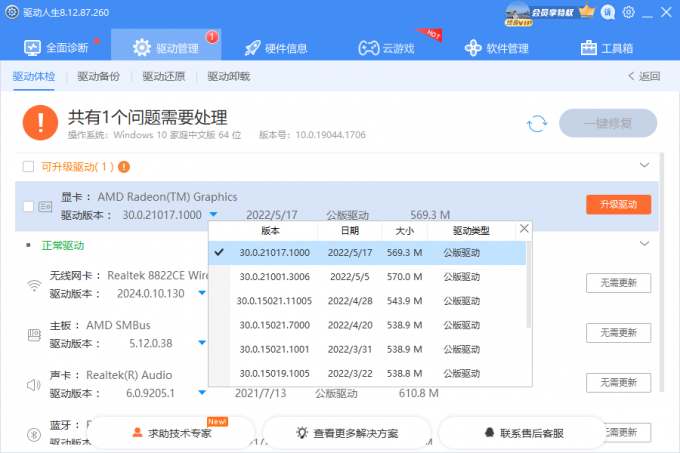Open version dropdown for AMD SMBus driver
The height and width of the screenshot is (453, 680).
pyautogui.click(x=202, y=343)
